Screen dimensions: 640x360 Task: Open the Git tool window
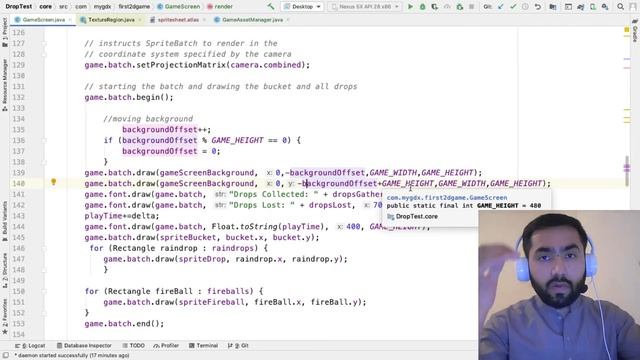tap(238, 346)
